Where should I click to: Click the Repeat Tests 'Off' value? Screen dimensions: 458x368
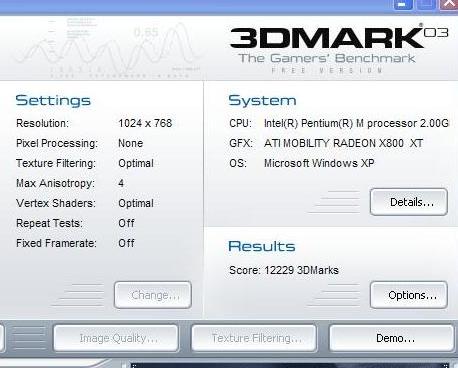click(126, 223)
